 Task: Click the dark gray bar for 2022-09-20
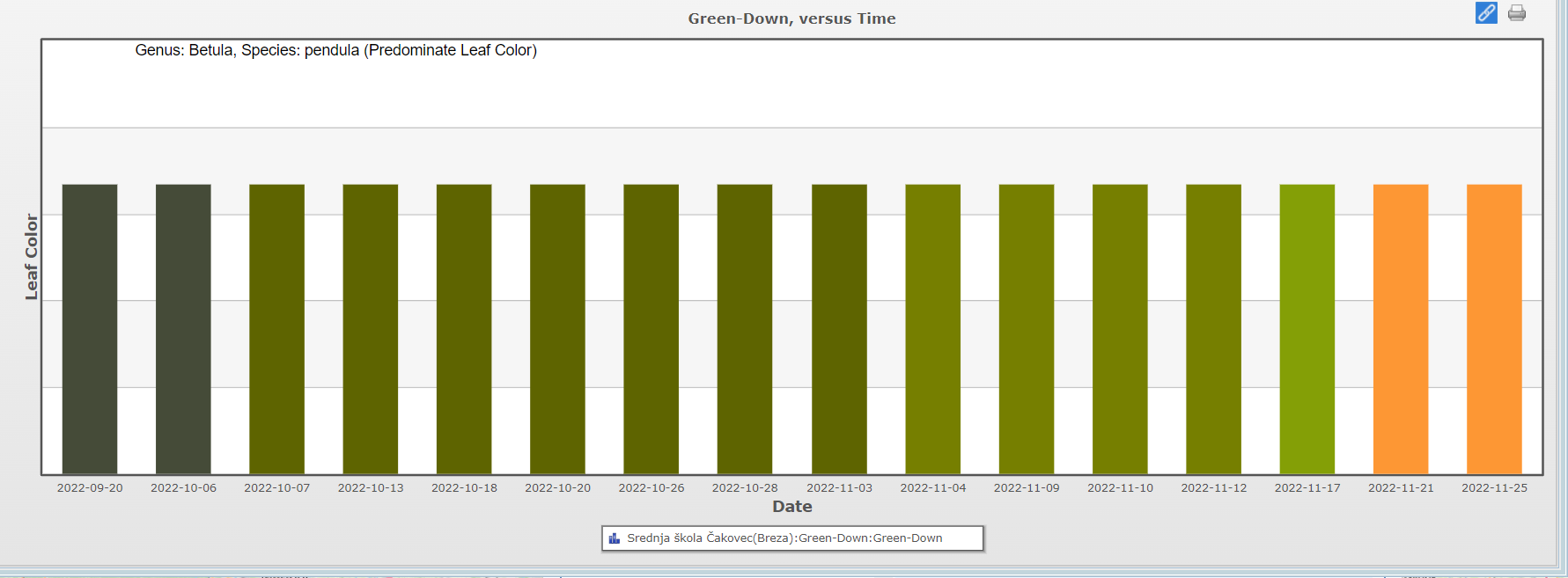(90, 329)
